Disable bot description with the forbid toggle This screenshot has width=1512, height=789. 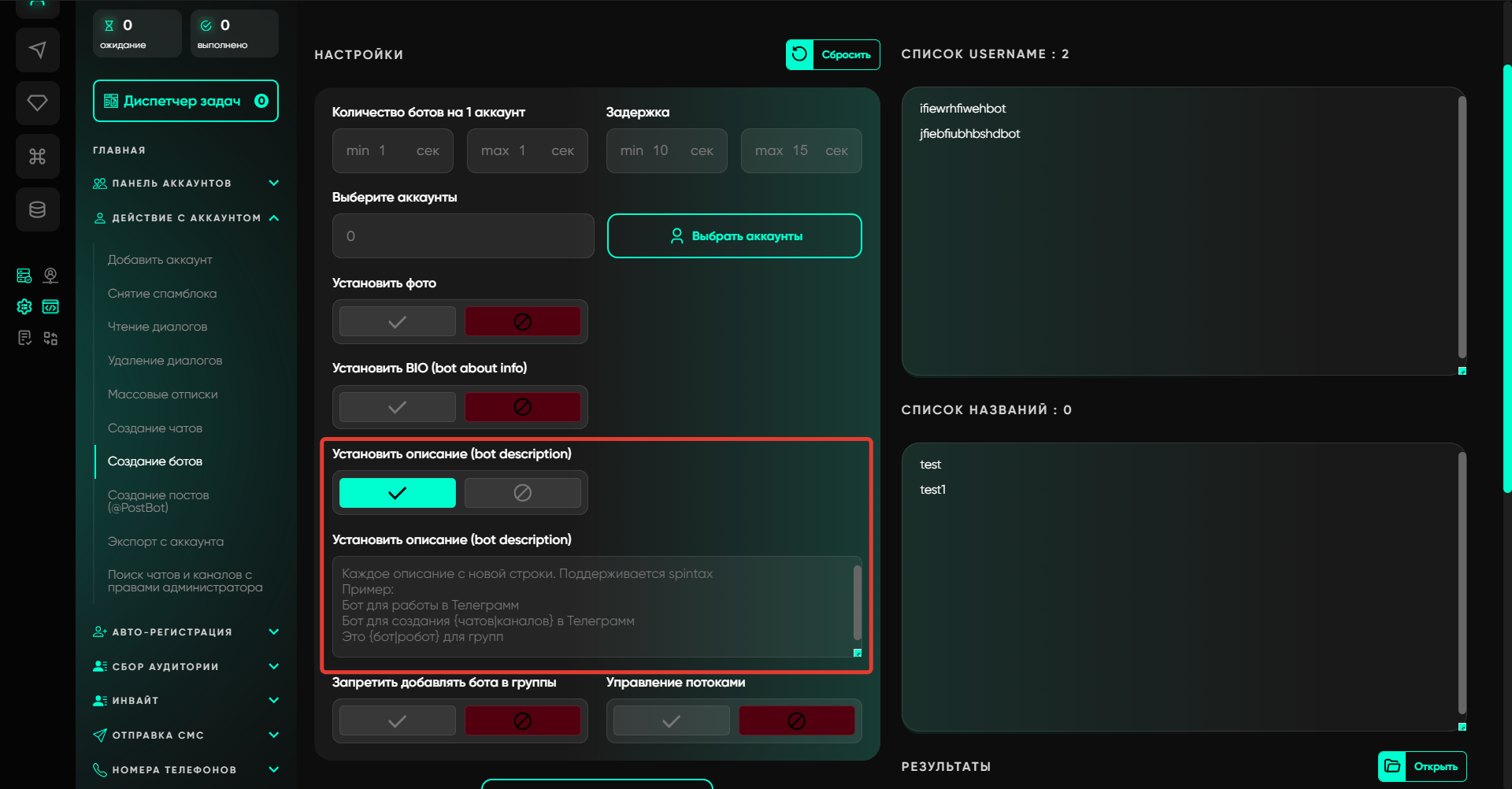point(522,493)
